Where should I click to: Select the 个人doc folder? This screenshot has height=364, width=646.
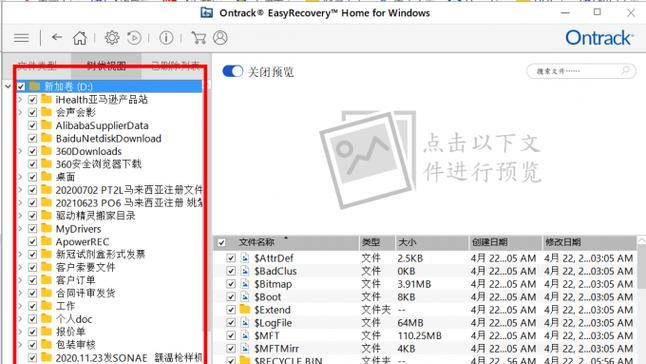[x=74, y=319]
